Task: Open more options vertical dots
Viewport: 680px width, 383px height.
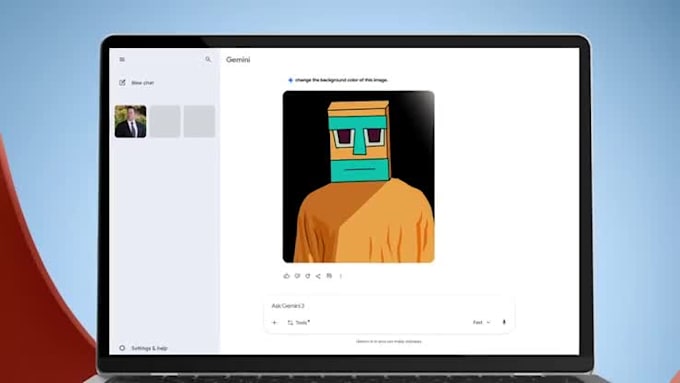Action: pos(341,276)
